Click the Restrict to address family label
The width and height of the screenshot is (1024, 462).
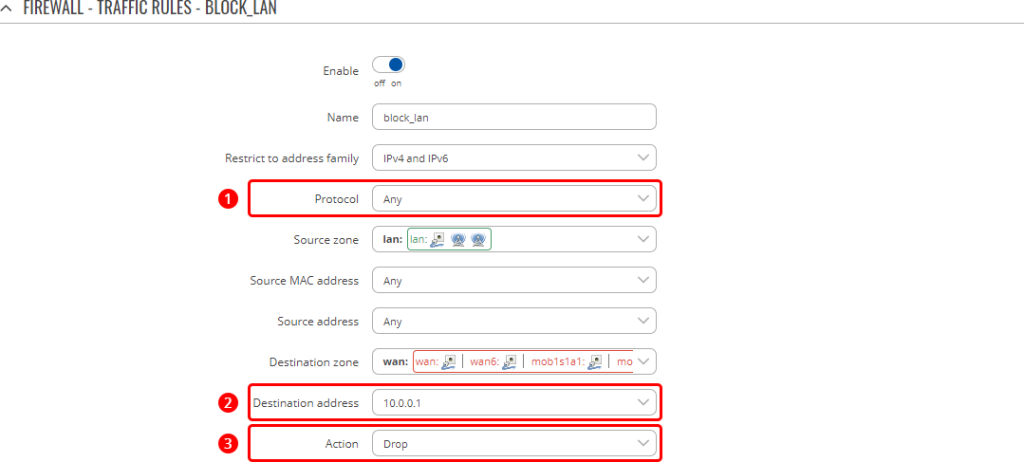click(x=292, y=158)
